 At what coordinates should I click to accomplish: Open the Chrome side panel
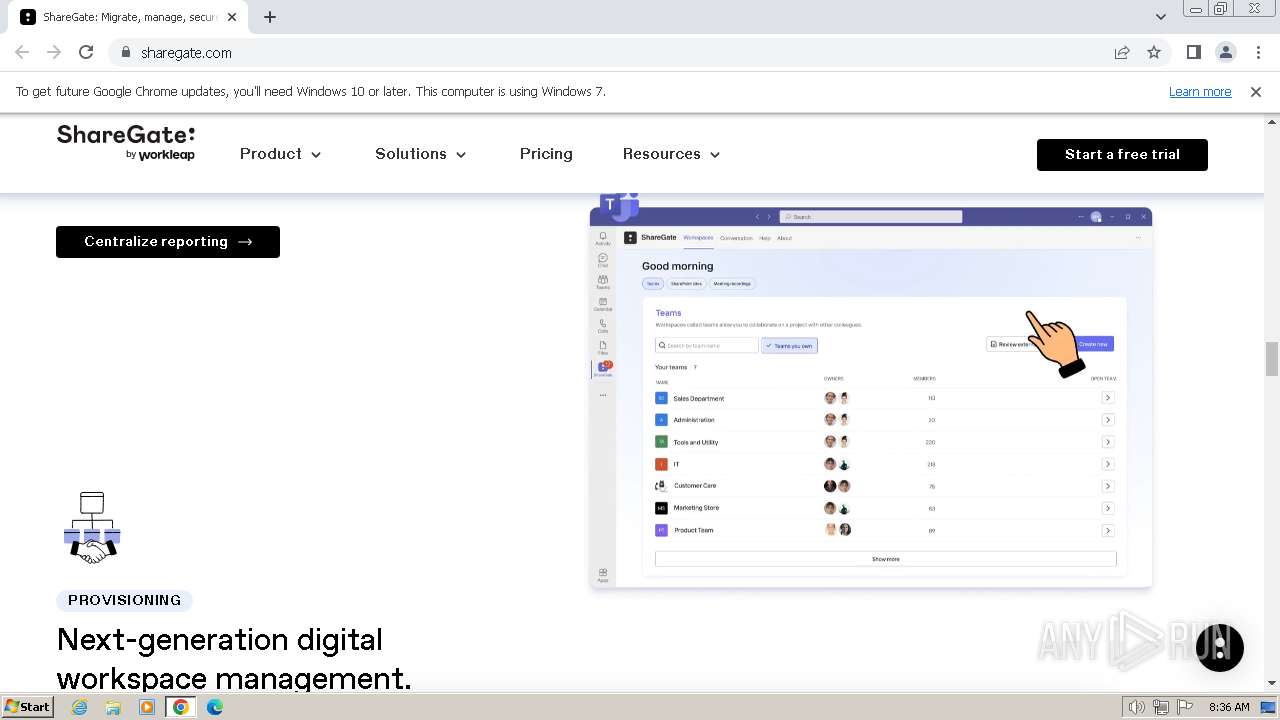click(x=1194, y=53)
